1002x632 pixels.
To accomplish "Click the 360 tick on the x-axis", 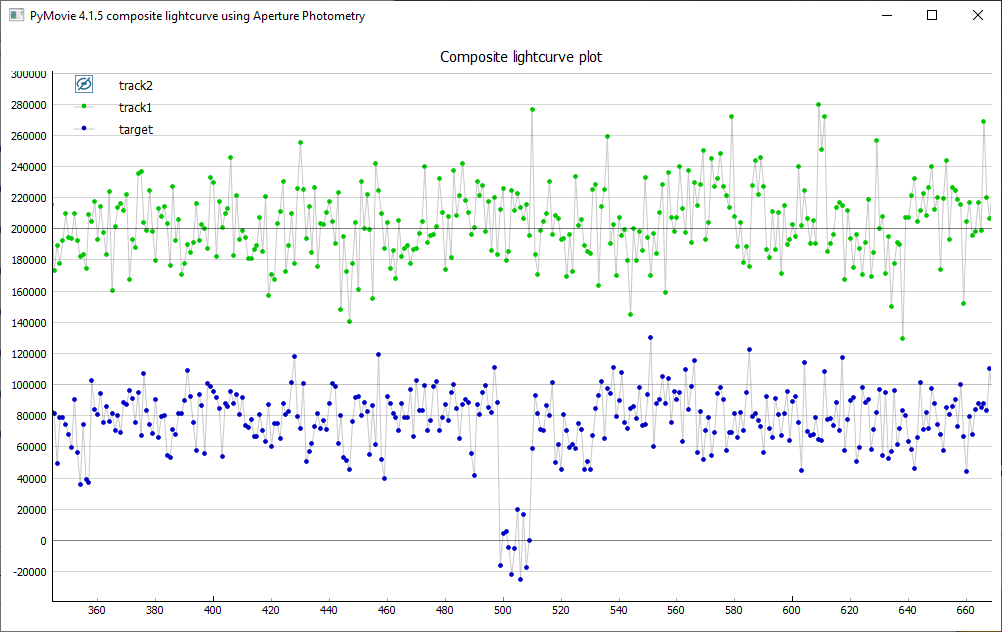I will 97,609.
